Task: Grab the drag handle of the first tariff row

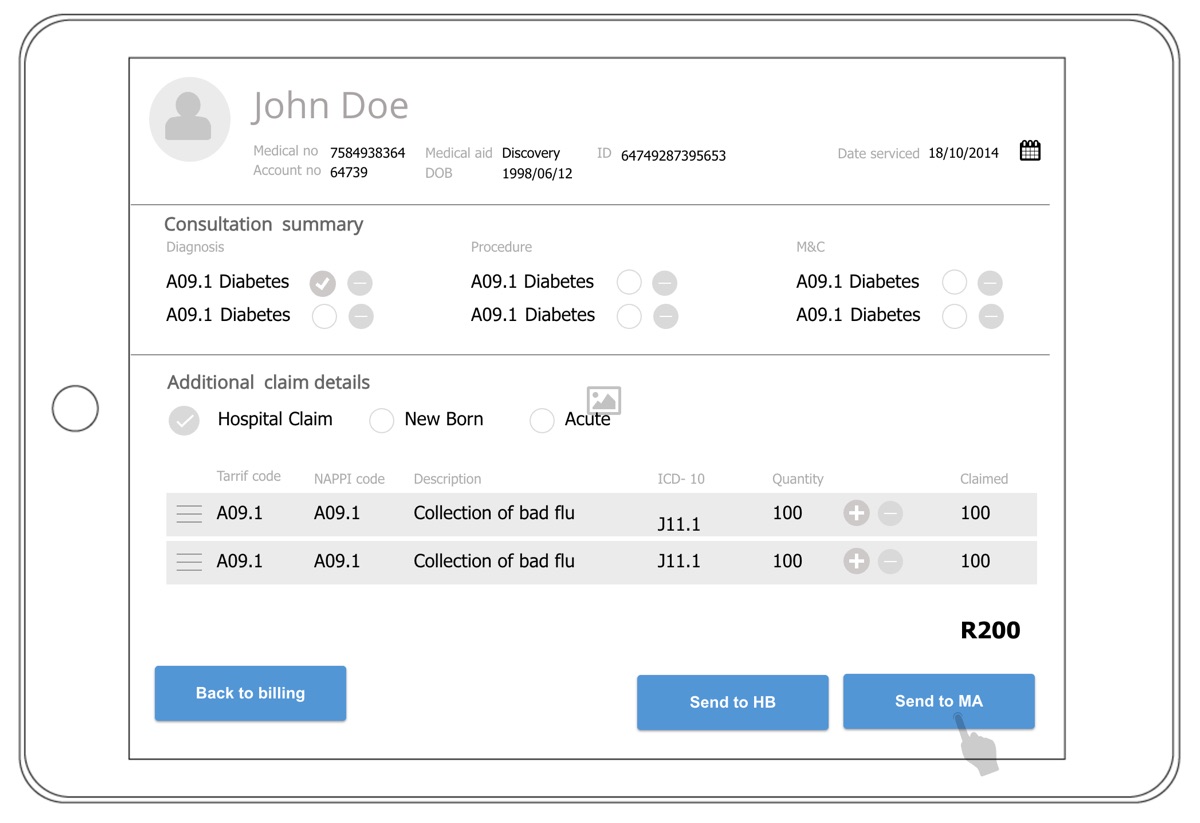Action: pos(189,514)
